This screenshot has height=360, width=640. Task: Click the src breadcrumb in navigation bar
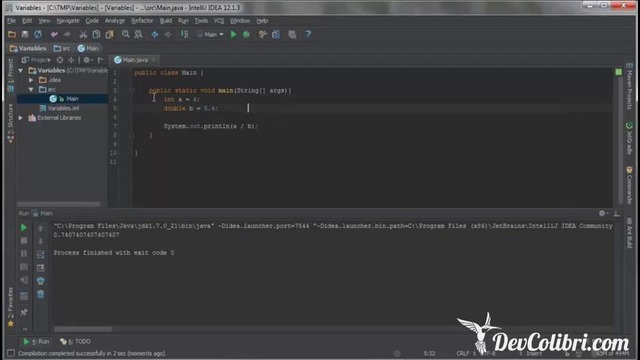[x=62, y=49]
